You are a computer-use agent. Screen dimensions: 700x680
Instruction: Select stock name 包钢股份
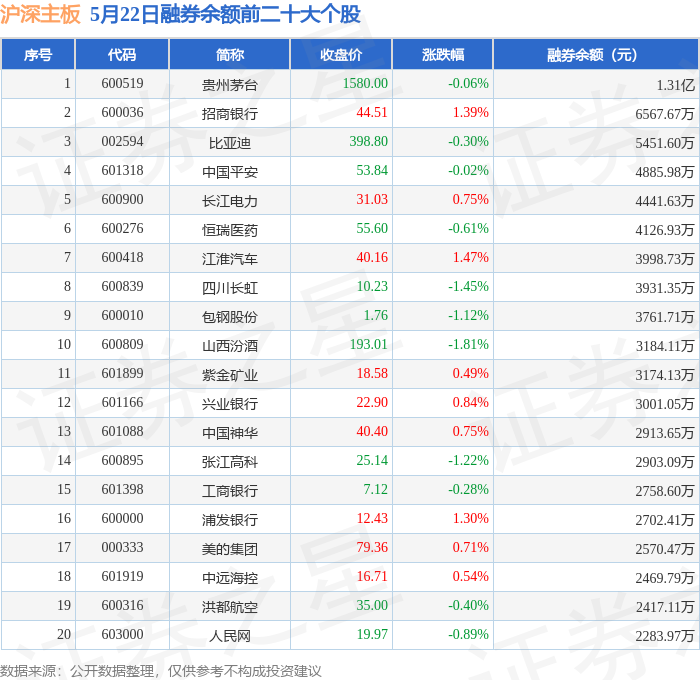229,317
